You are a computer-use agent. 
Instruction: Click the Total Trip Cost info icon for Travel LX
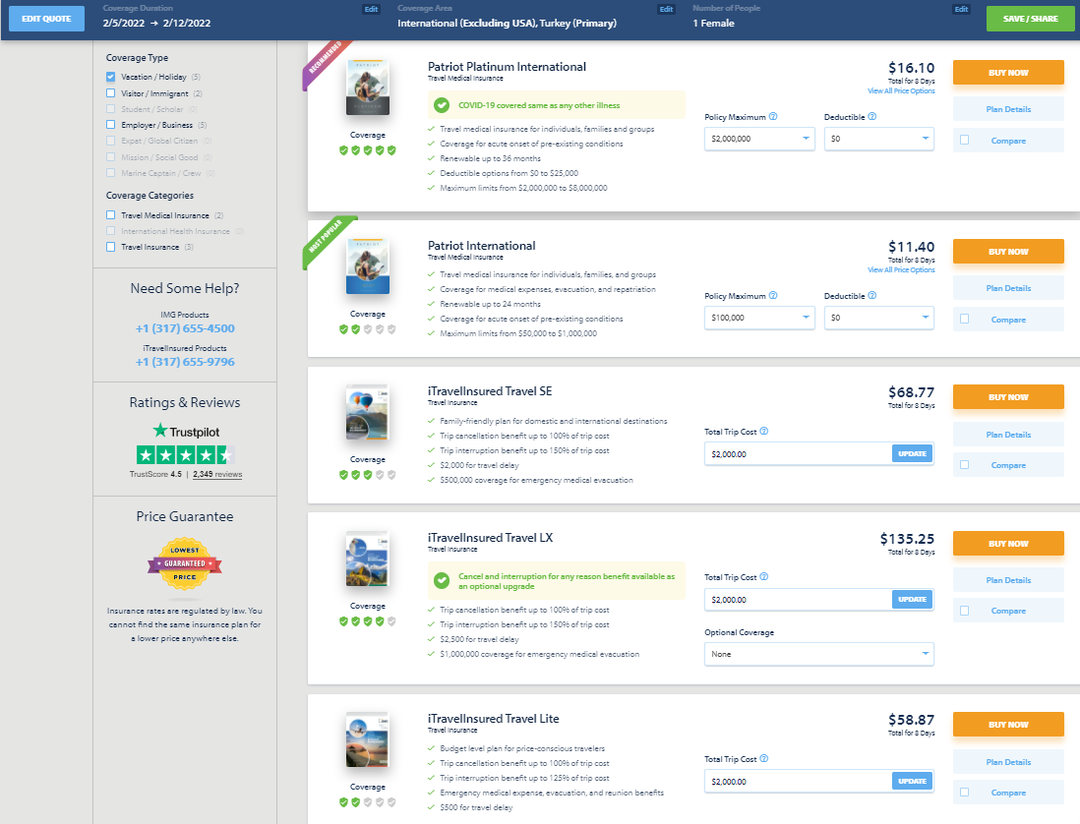[766, 576]
